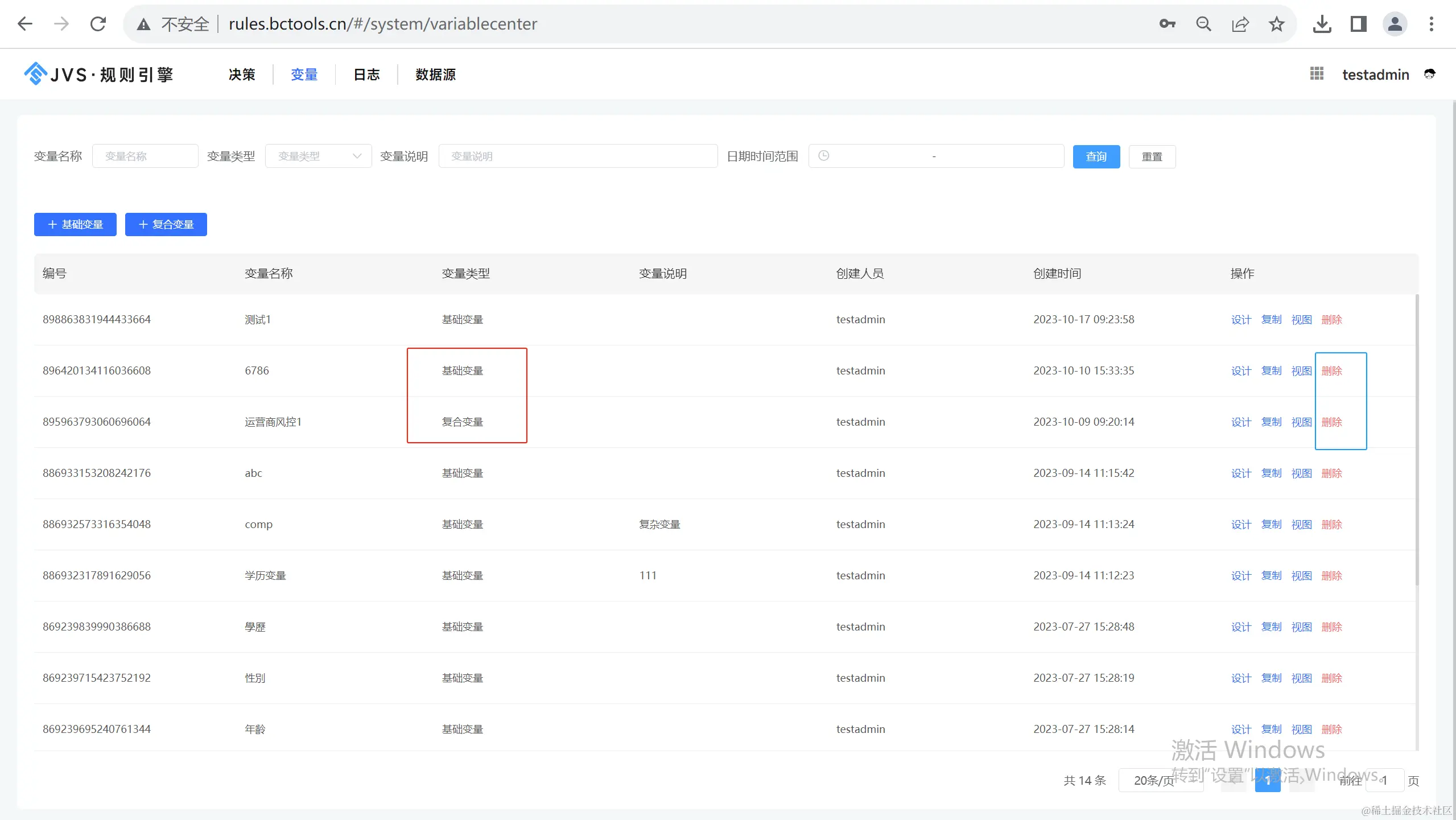Click the 查询 search button

[x=1096, y=156]
